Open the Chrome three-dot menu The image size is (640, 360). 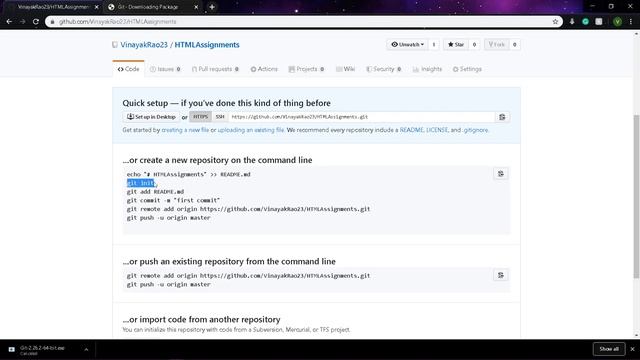pyautogui.click(x=631, y=22)
